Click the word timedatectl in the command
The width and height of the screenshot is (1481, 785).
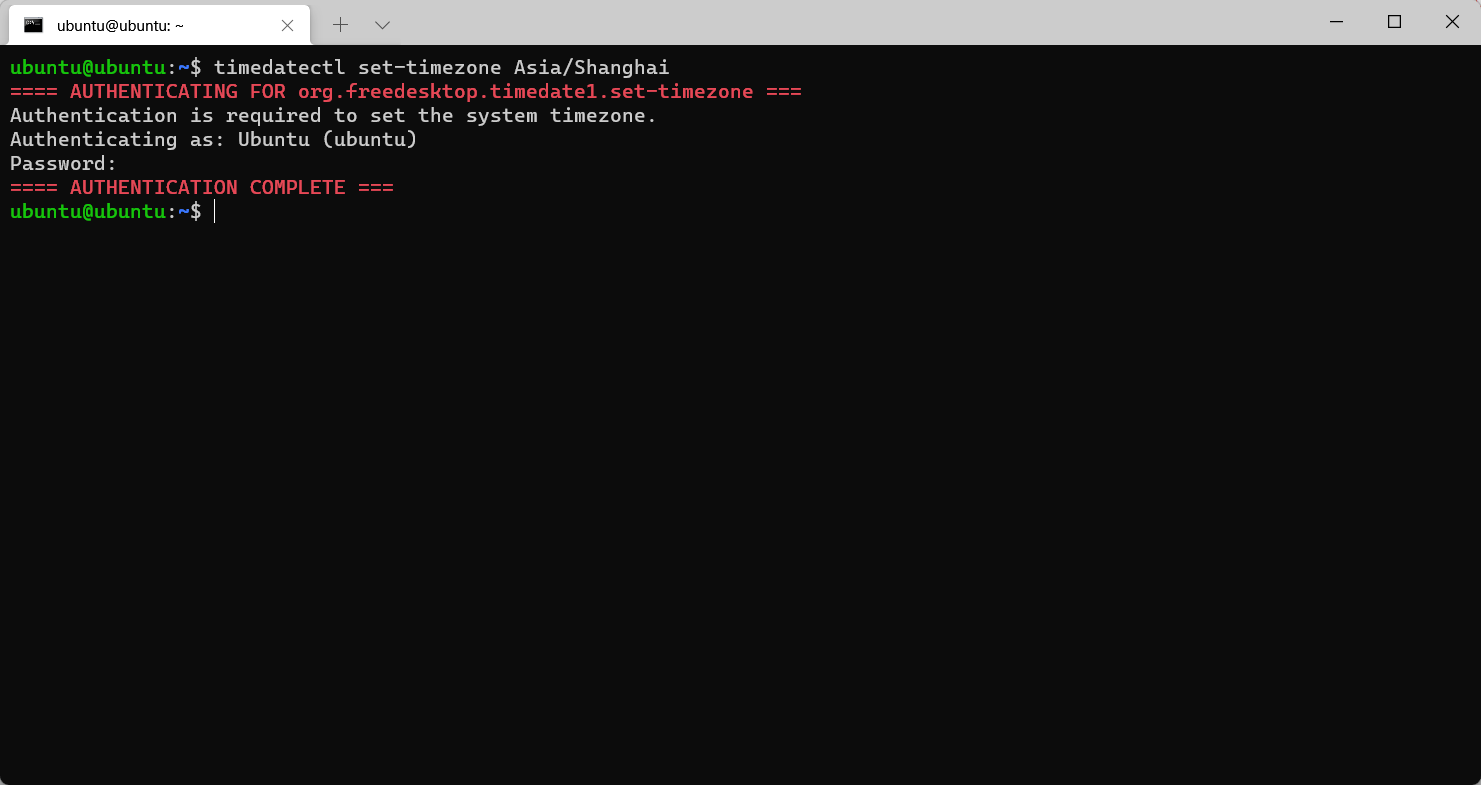(279, 67)
